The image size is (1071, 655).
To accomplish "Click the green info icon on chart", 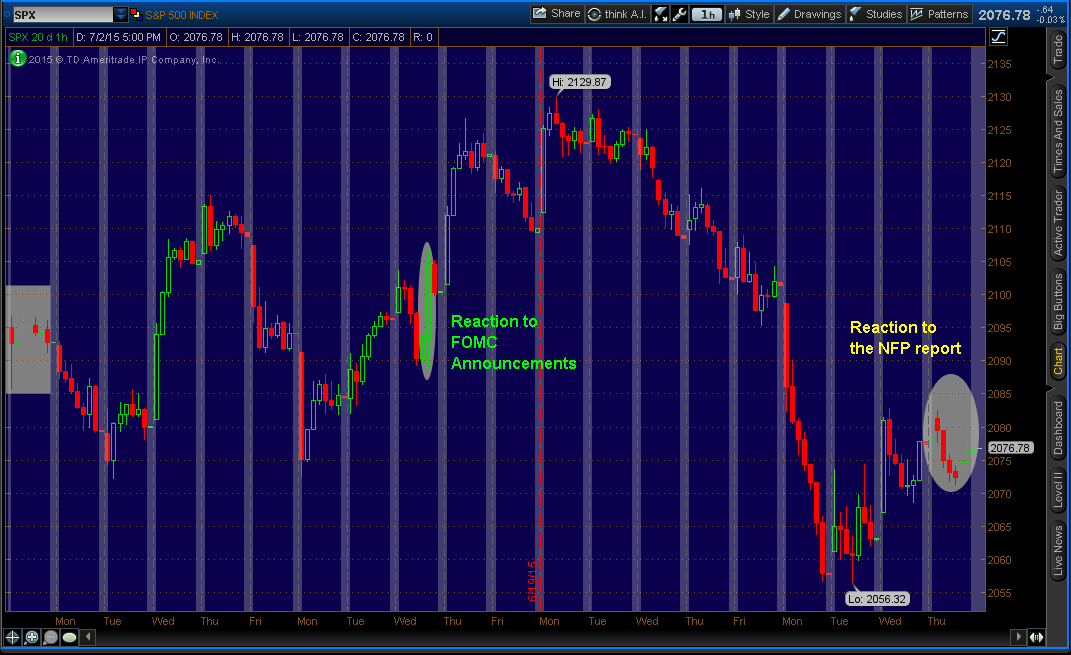I will (x=18, y=59).
